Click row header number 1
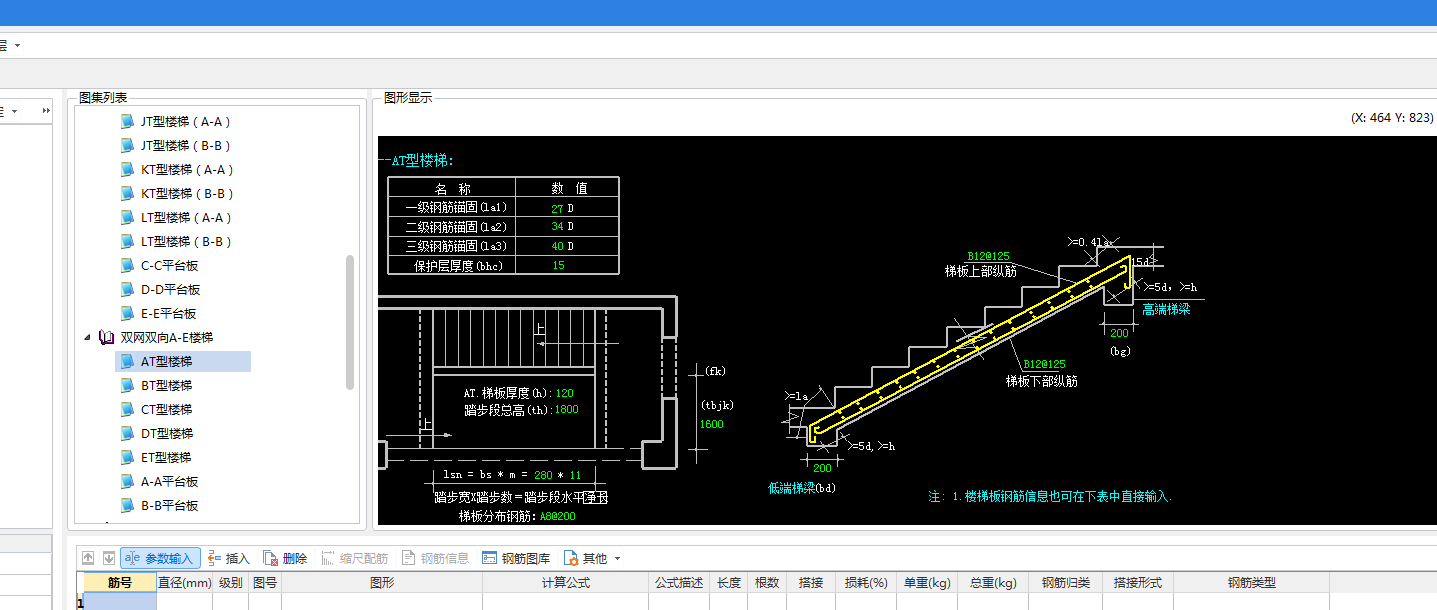 coord(80,603)
